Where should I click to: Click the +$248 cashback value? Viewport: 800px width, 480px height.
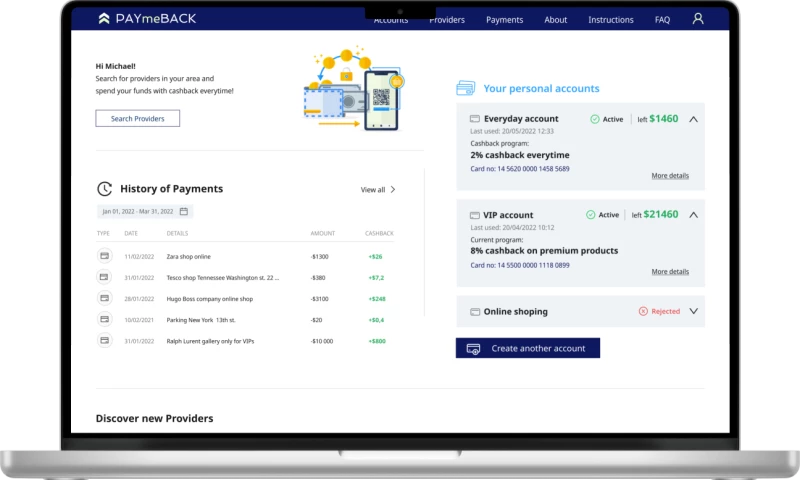click(x=377, y=299)
